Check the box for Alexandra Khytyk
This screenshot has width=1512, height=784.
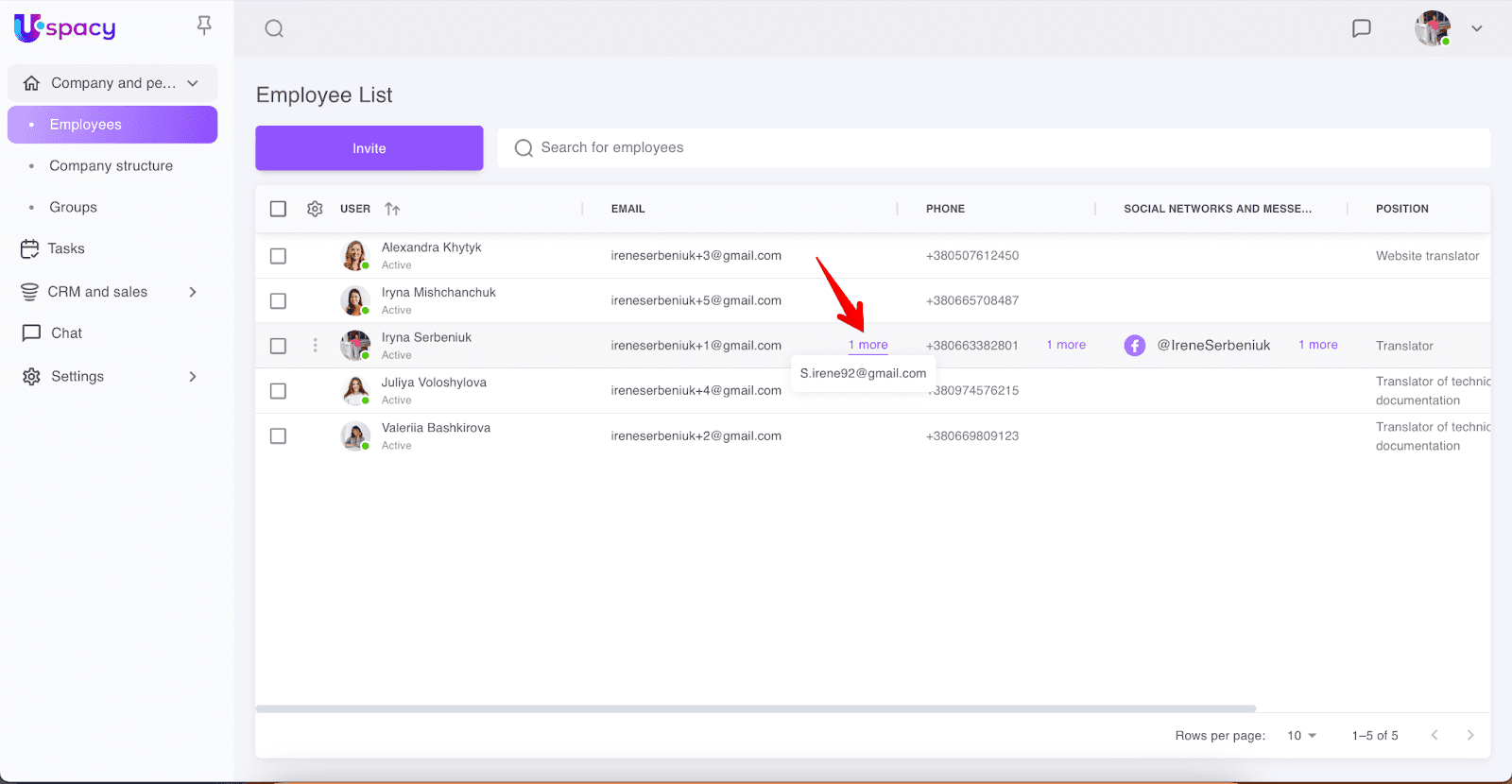278,256
